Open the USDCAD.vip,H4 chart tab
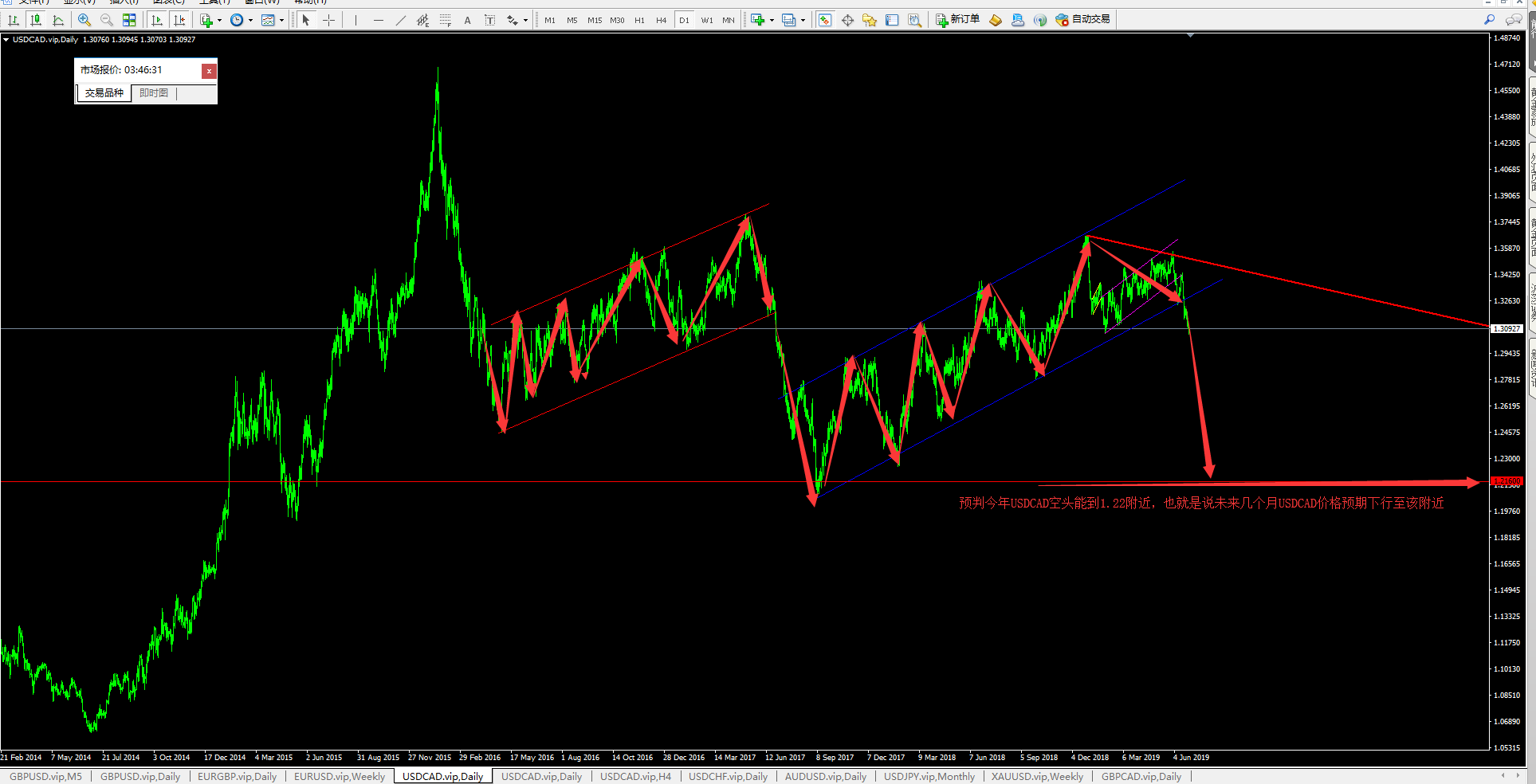The image size is (1536, 784). coord(635,776)
